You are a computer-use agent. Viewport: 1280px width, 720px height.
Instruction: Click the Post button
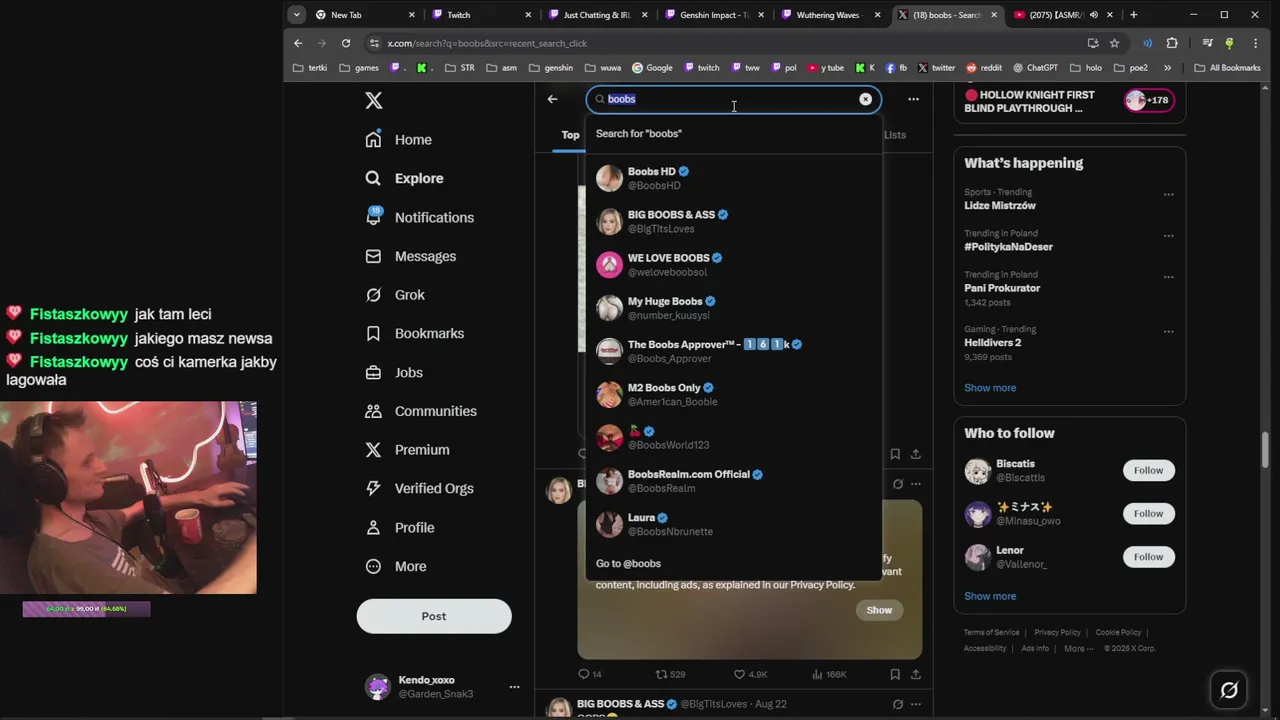click(434, 616)
